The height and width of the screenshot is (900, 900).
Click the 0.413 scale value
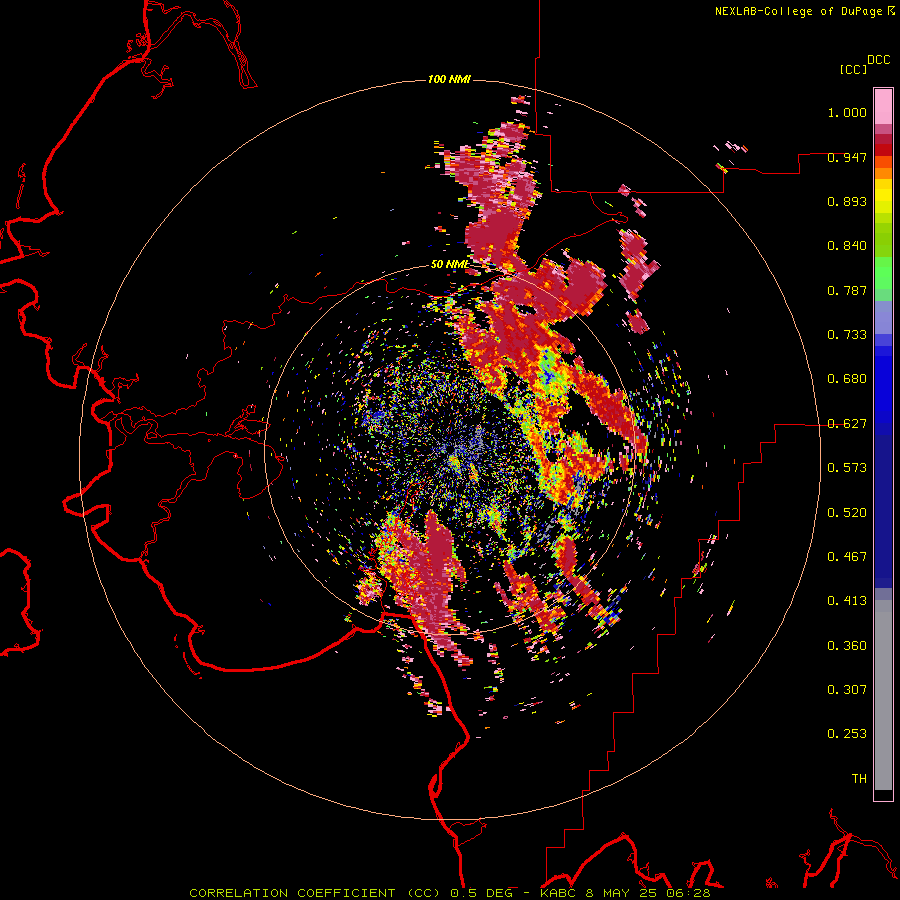847,601
